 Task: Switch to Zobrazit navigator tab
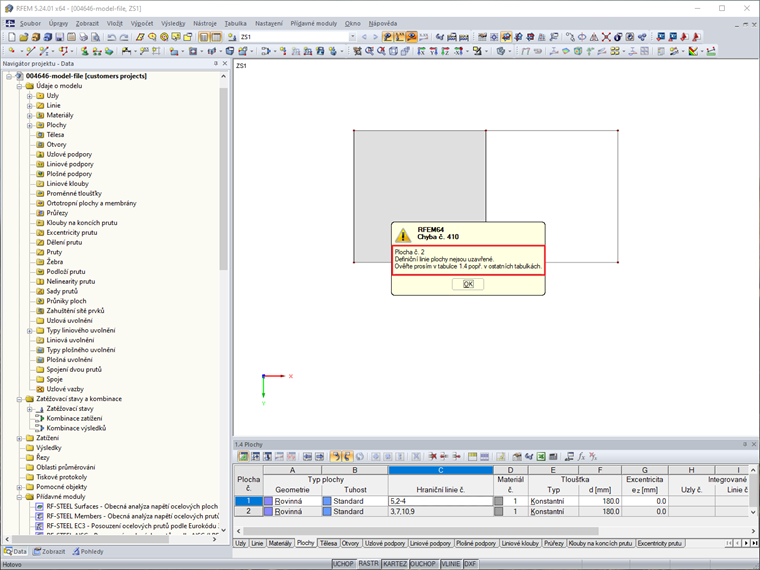[x=49, y=552]
